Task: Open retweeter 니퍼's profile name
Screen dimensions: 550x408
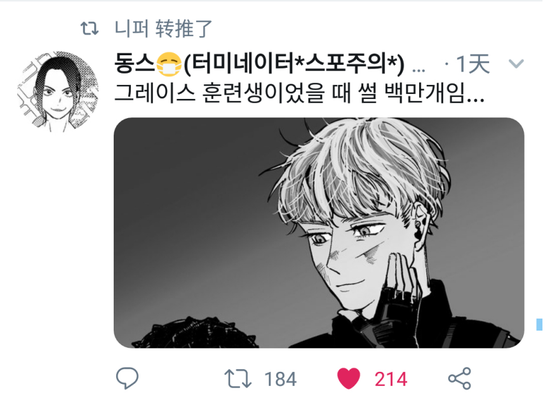Action: click(132, 28)
